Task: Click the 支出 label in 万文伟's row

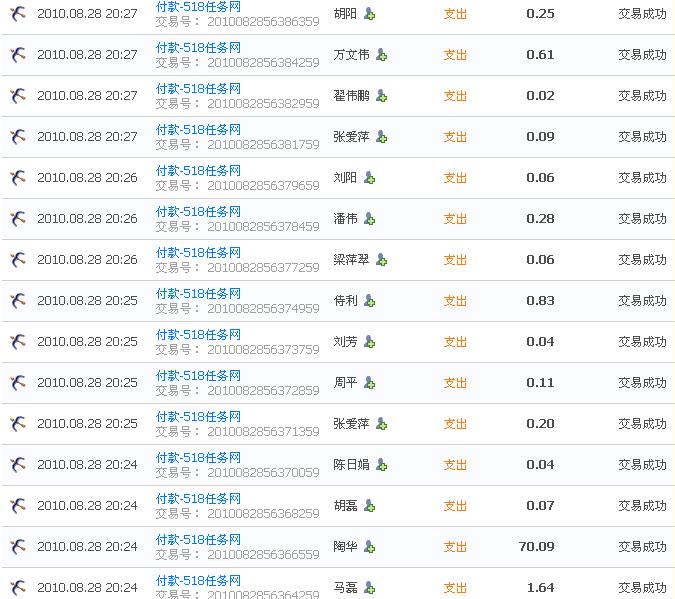Action: (x=455, y=55)
